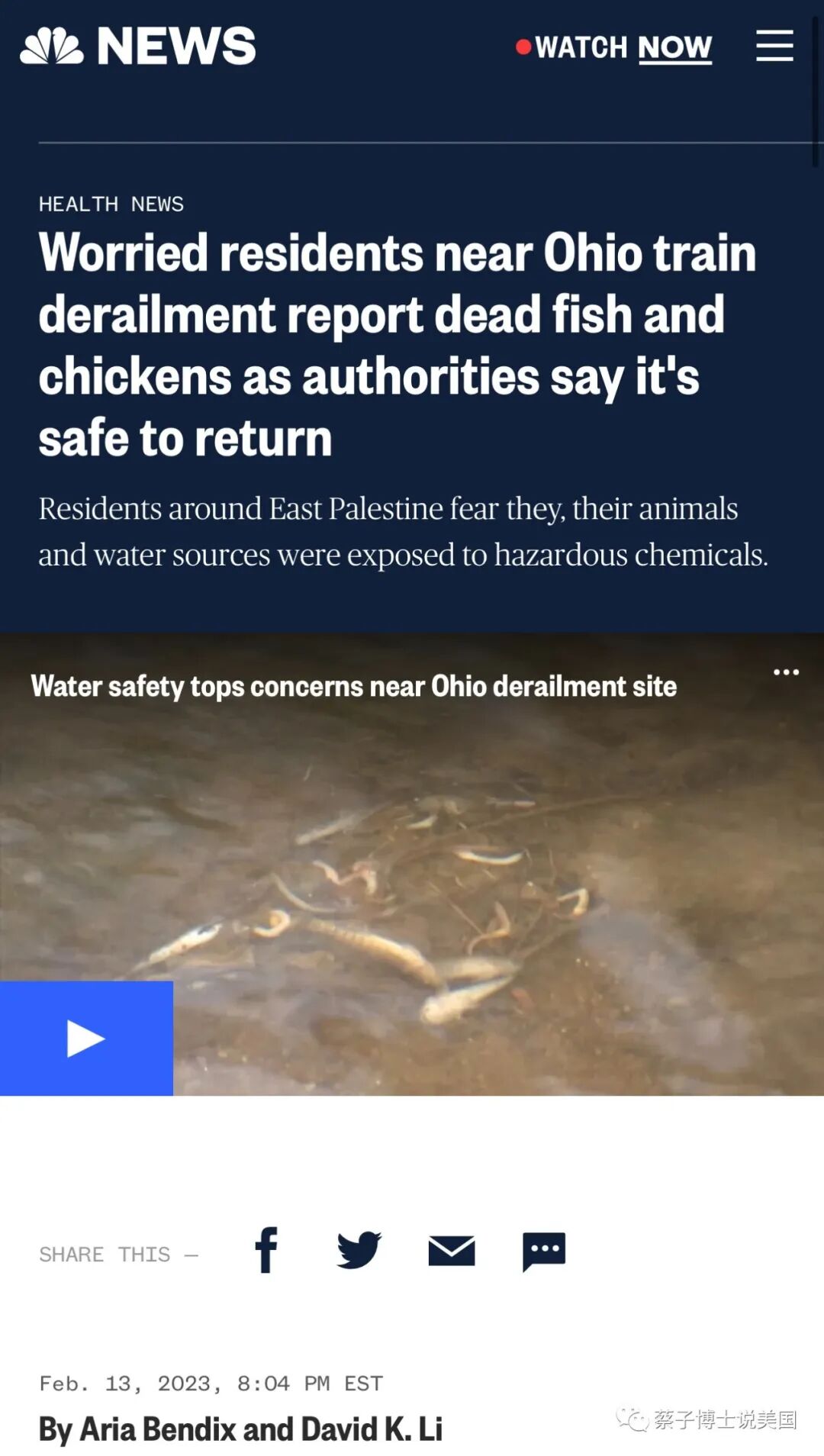824x1456 pixels.
Task: Share article via SMS message icon
Action: pyautogui.click(x=544, y=1251)
